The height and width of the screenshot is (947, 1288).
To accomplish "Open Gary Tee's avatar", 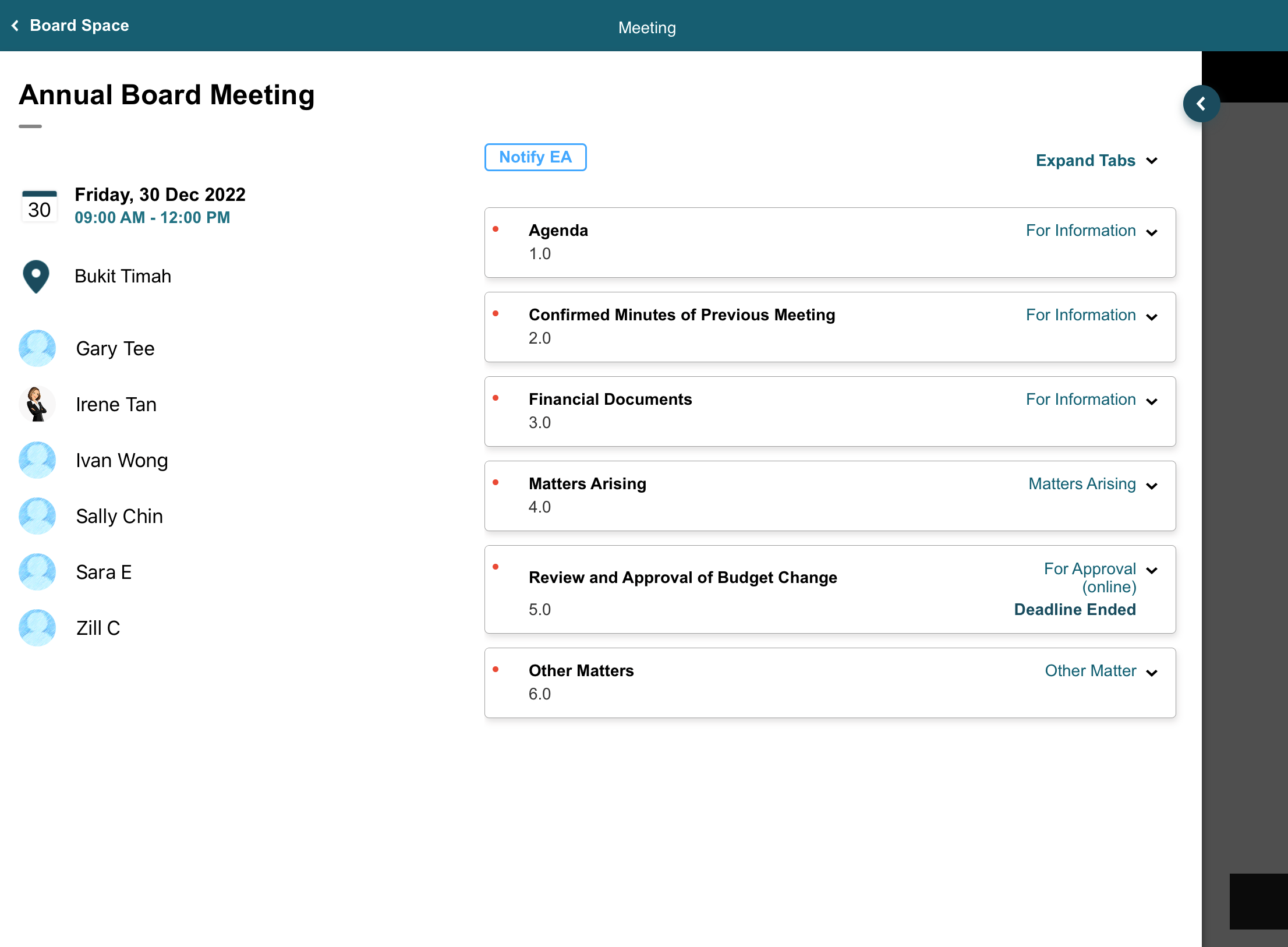I will click(x=37, y=348).
